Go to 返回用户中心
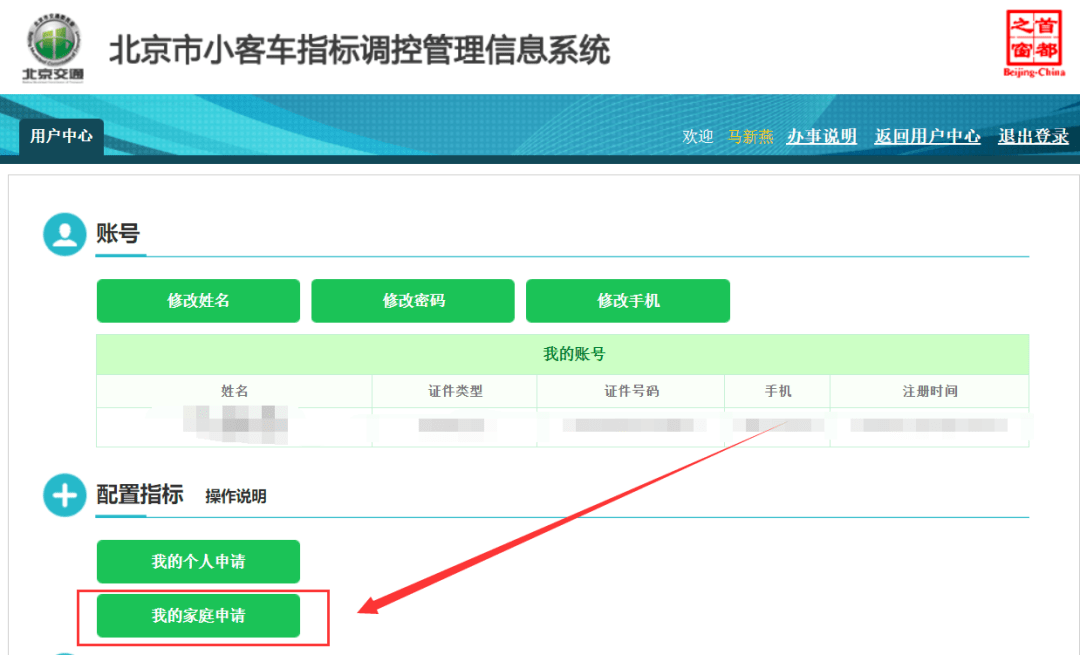The height and width of the screenshot is (655, 1080). point(927,137)
